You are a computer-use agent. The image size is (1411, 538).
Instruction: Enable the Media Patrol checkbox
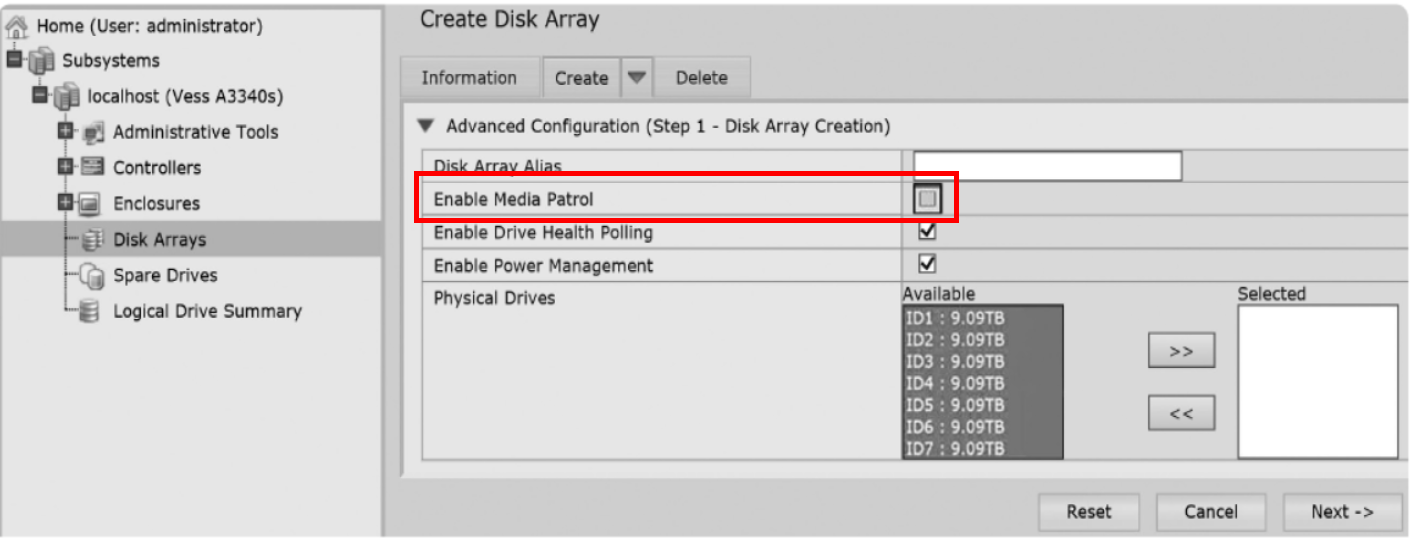(927, 200)
